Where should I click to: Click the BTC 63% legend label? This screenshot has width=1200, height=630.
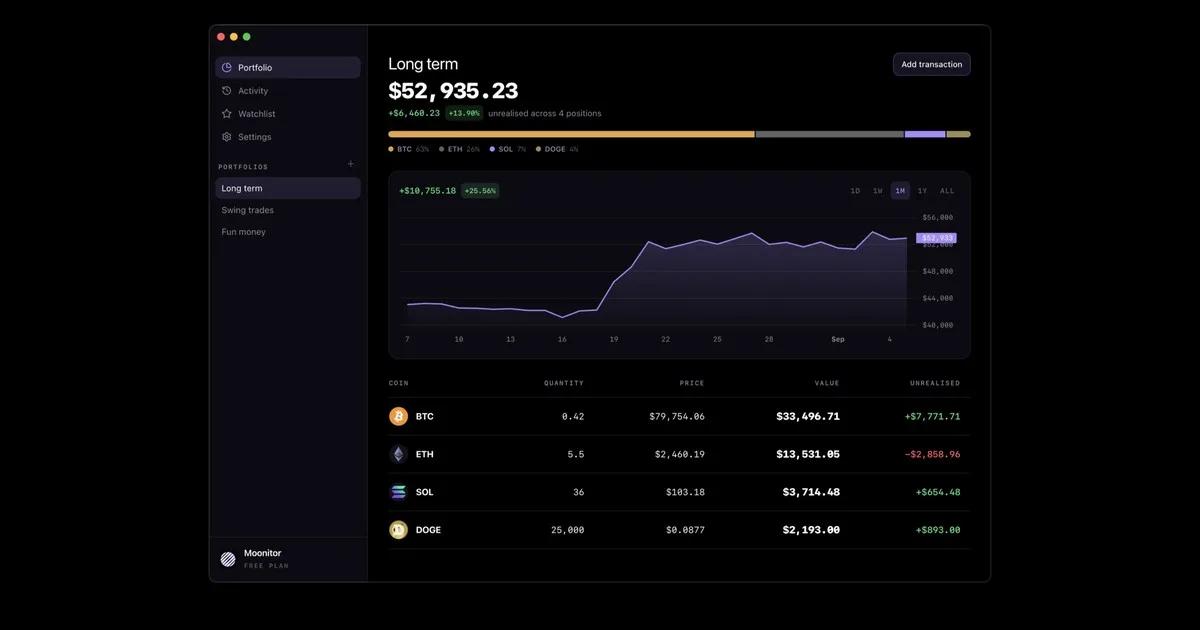click(x=409, y=149)
